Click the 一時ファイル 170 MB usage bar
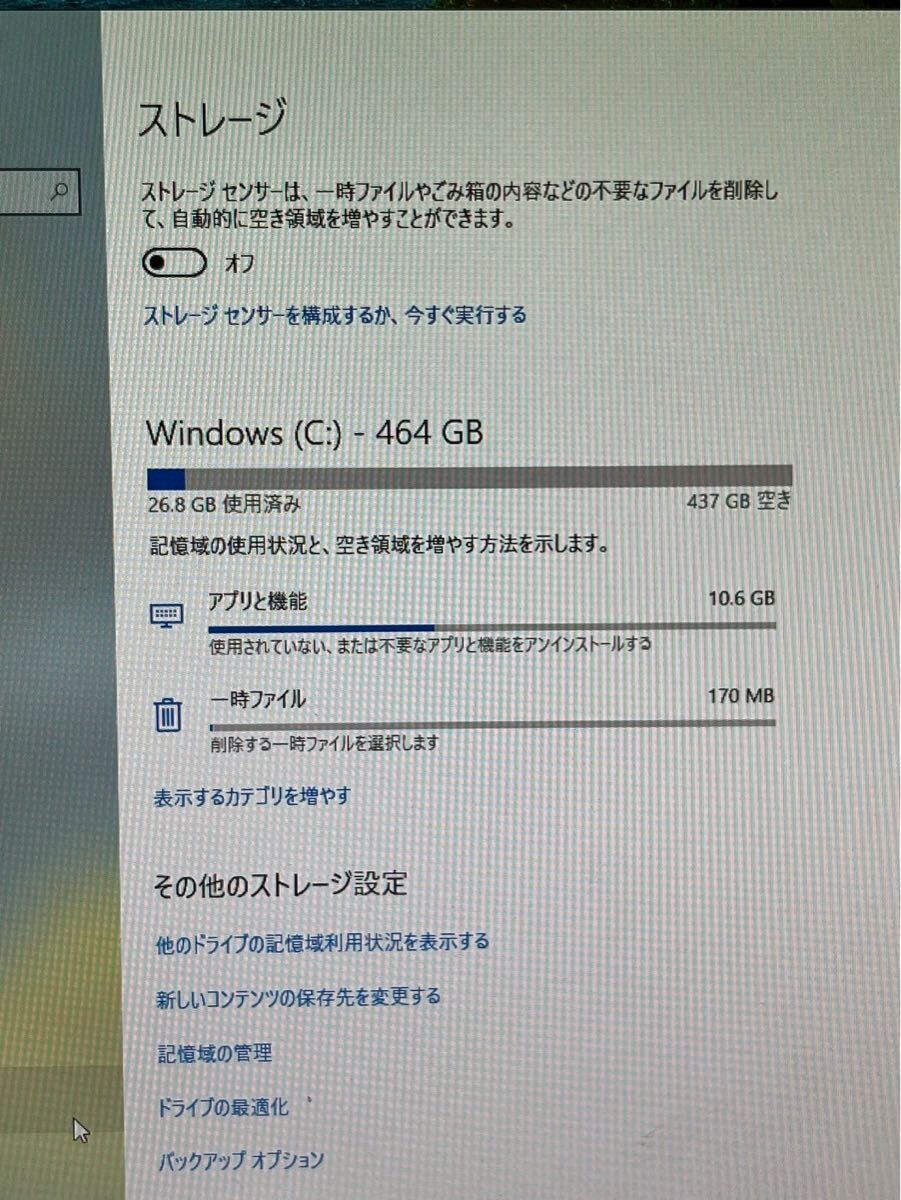901x1200 pixels. tap(492, 724)
